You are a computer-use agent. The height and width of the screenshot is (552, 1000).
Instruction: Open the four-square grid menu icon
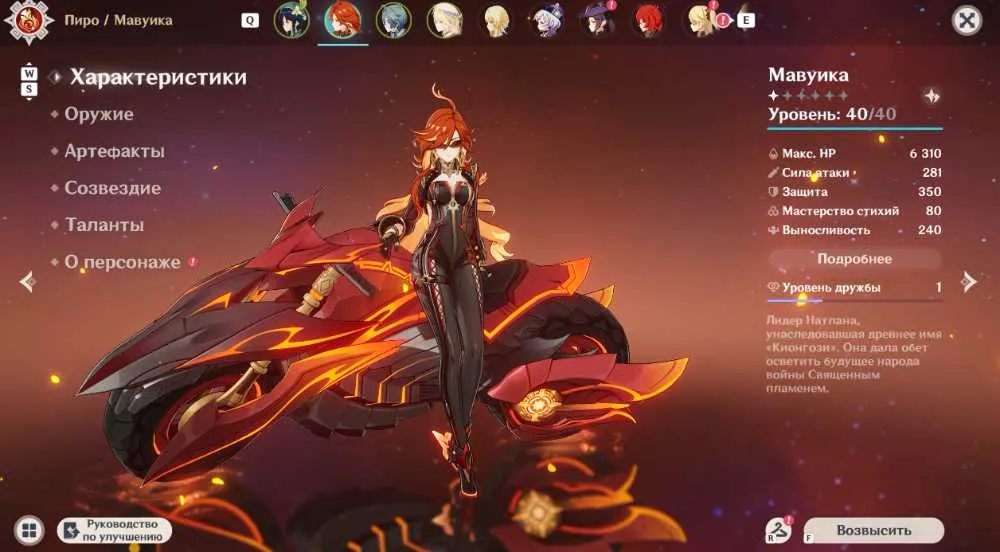[29, 530]
